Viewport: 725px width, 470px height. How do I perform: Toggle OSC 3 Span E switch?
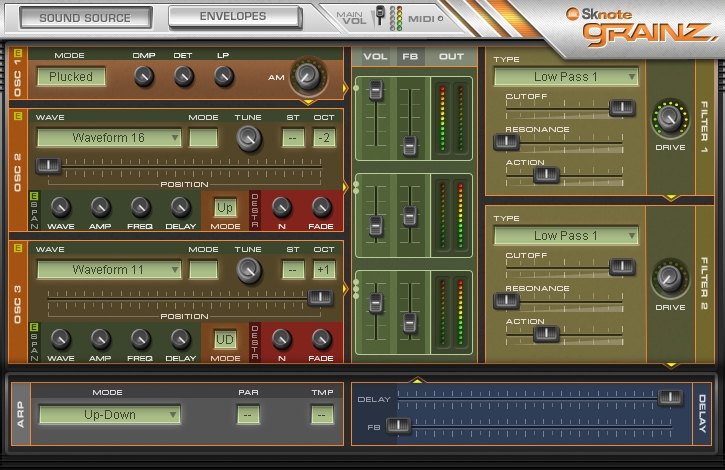(x=34, y=328)
